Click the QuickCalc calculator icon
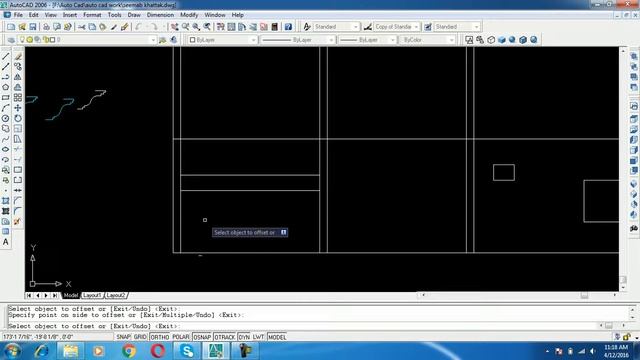This screenshot has height=360, width=640. point(275,27)
